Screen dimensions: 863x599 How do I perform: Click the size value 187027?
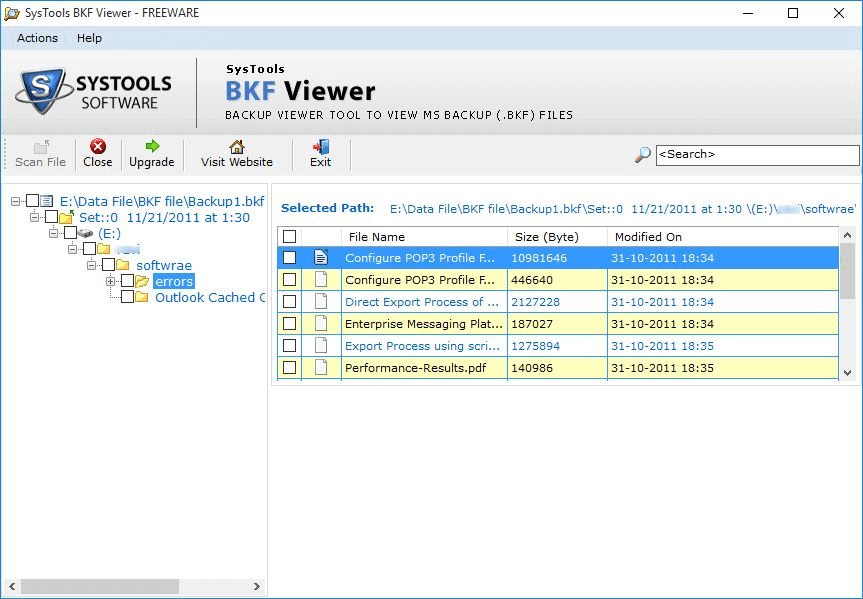[532, 324]
